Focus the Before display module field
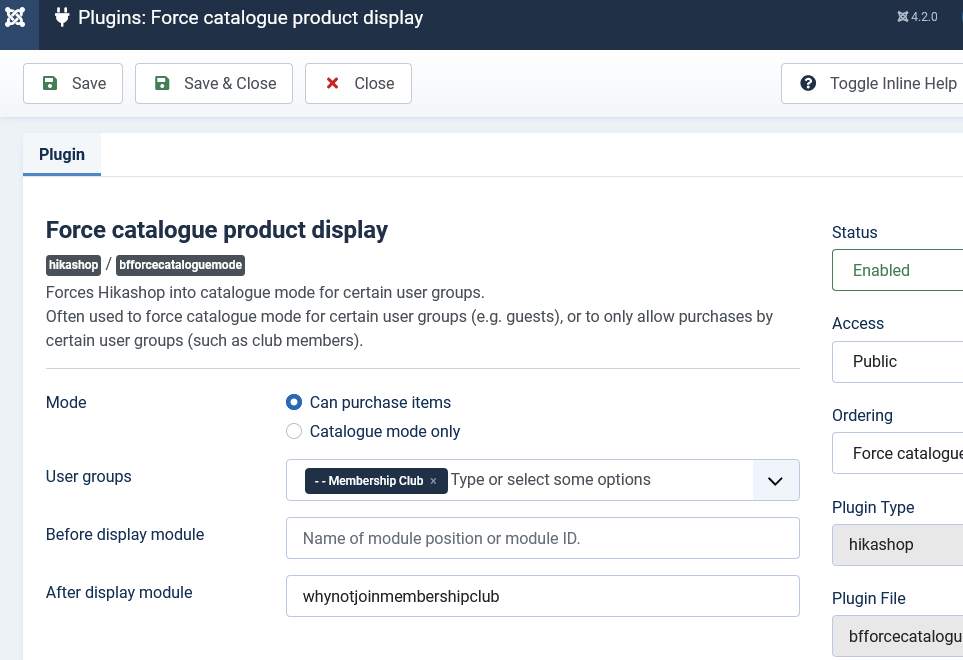This screenshot has width=963, height=660. pyautogui.click(x=543, y=538)
